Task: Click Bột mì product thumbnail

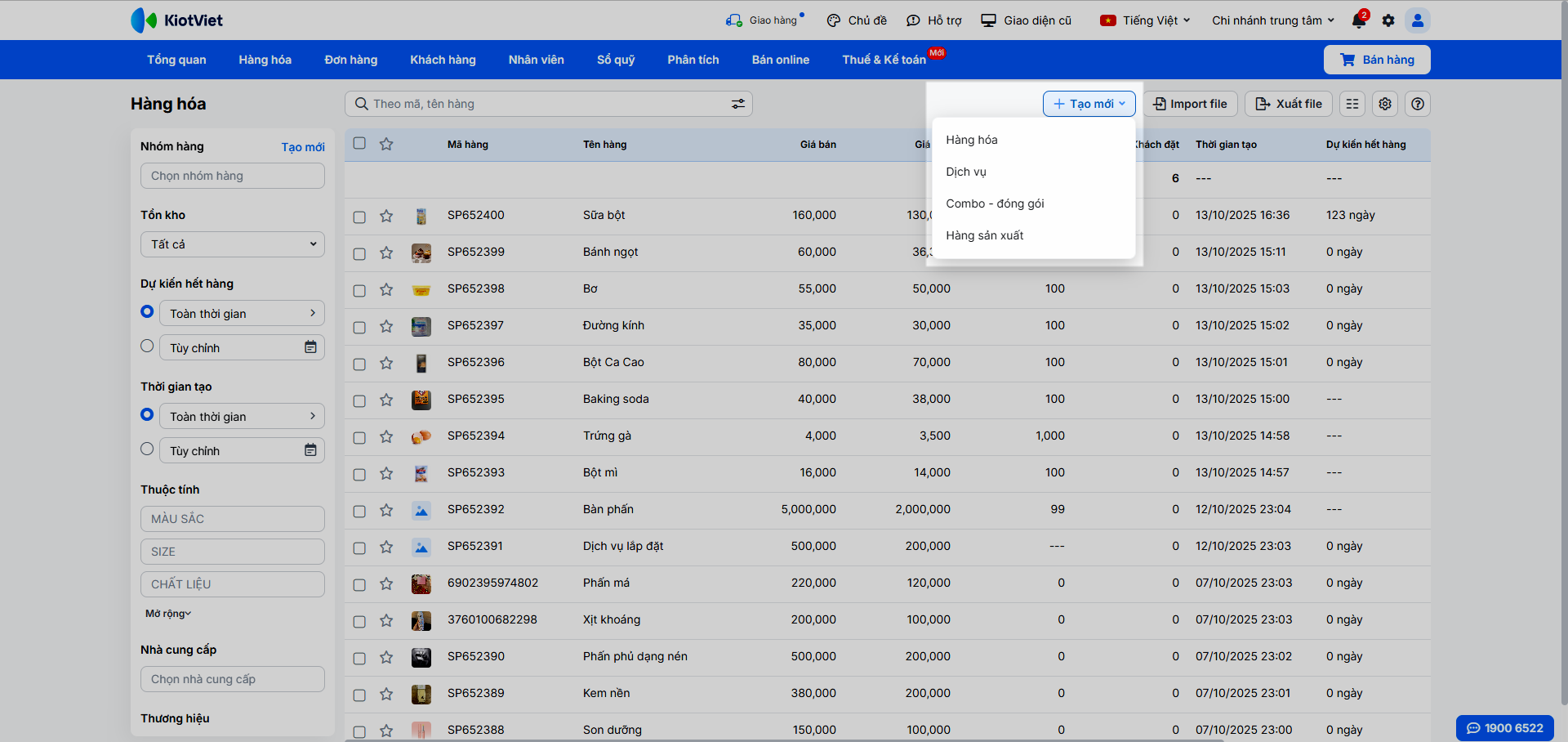Action: coord(421,473)
